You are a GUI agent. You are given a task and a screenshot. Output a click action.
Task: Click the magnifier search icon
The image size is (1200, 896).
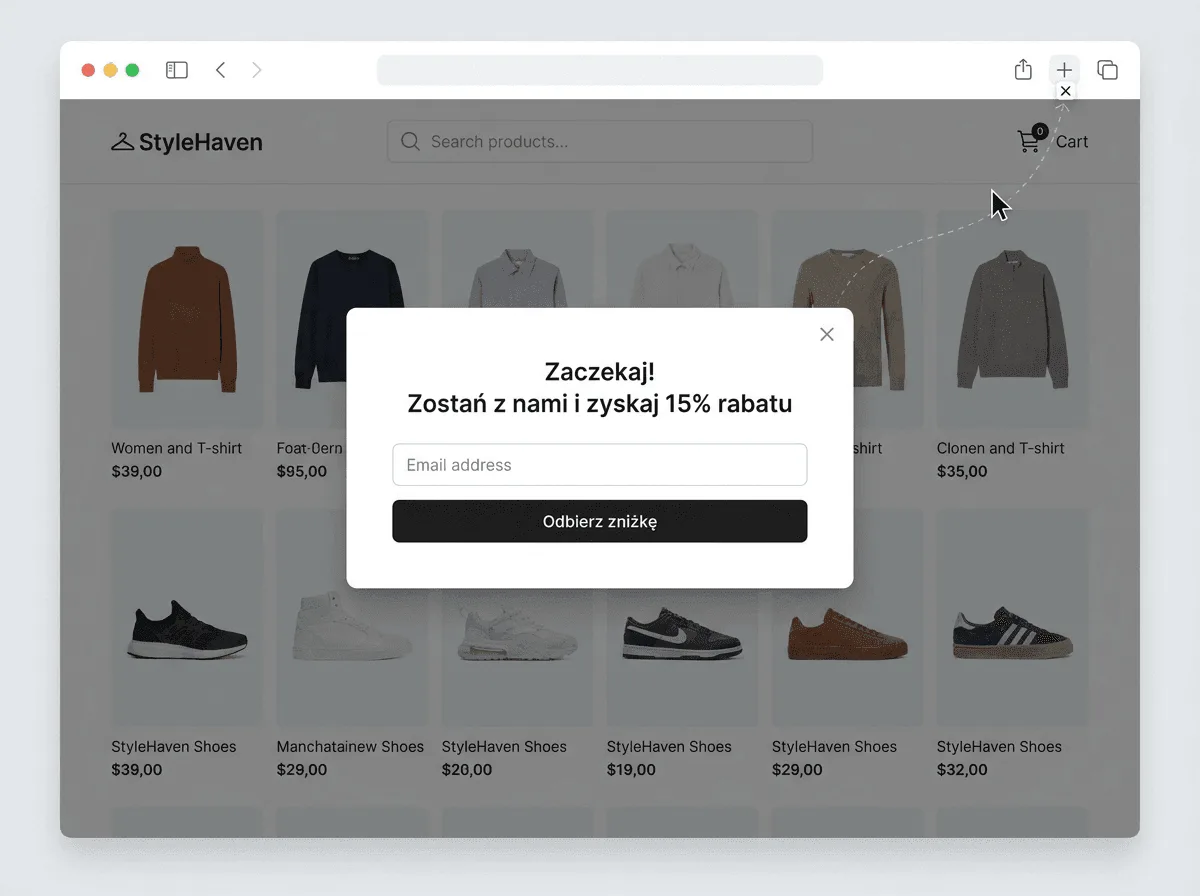pos(410,142)
